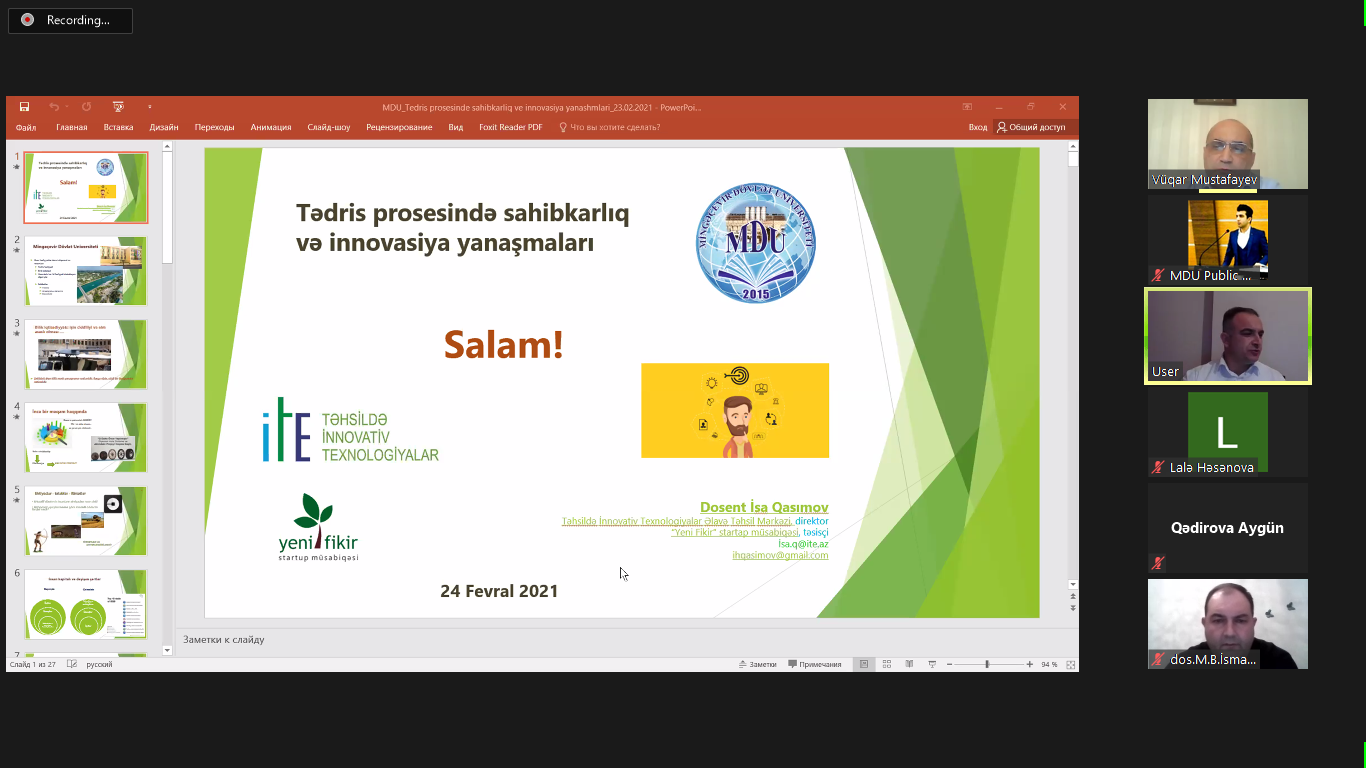Toggle the Заметки notes pane button
The width and height of the screenshot is (1366, 768).
pyautogui.click(x=757, y=664)
